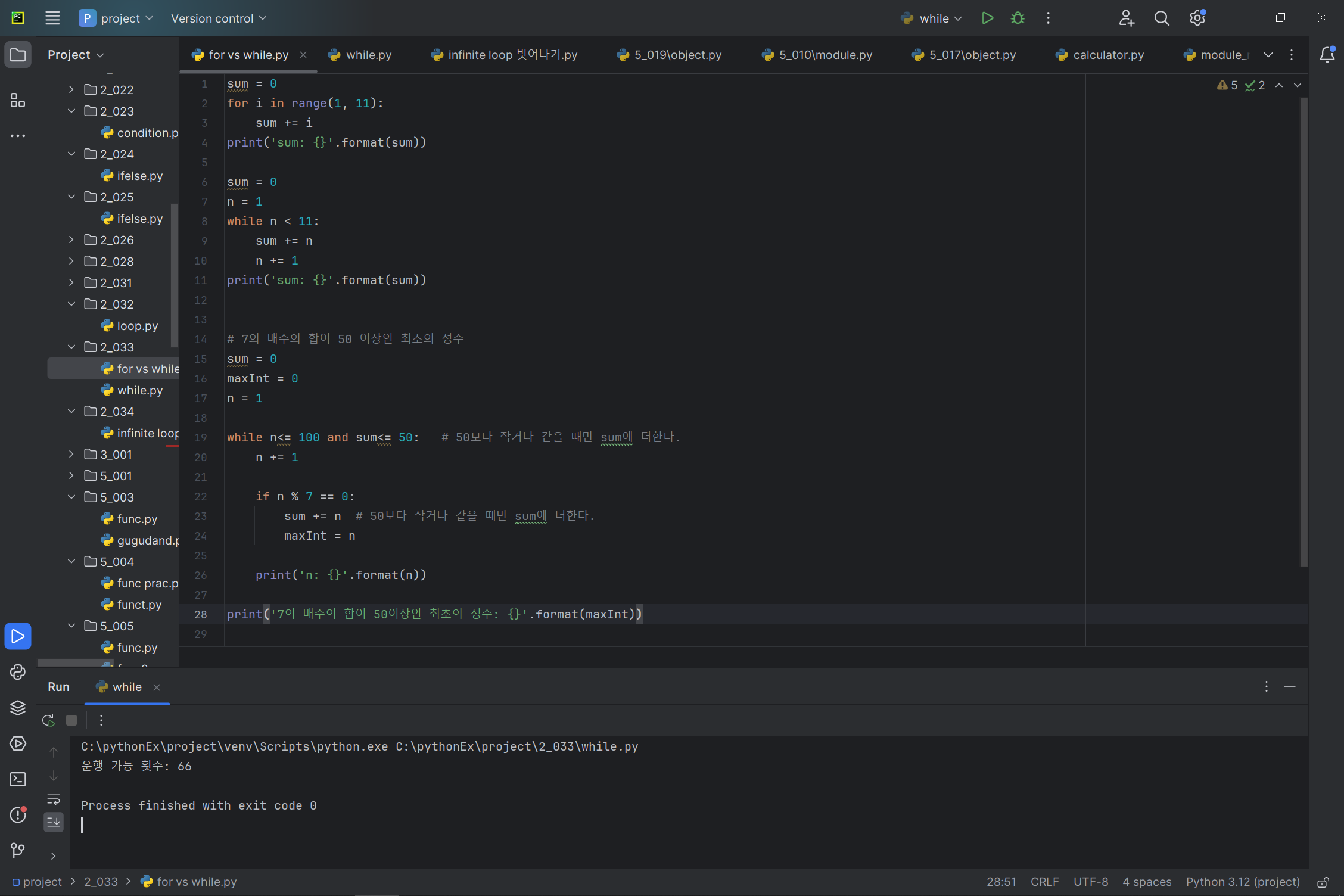
Task: Open ifelse.py under 2_024
Action: (x=132, y=176)
